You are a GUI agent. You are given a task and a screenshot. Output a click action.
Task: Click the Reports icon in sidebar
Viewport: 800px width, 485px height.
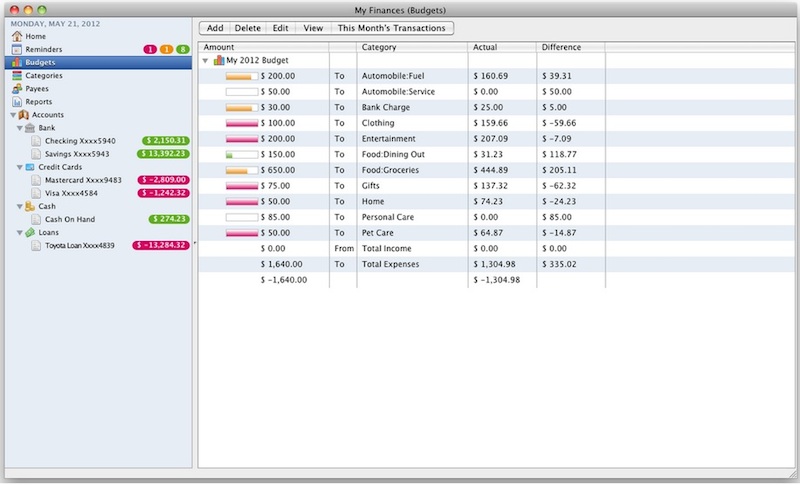[17, 101]
